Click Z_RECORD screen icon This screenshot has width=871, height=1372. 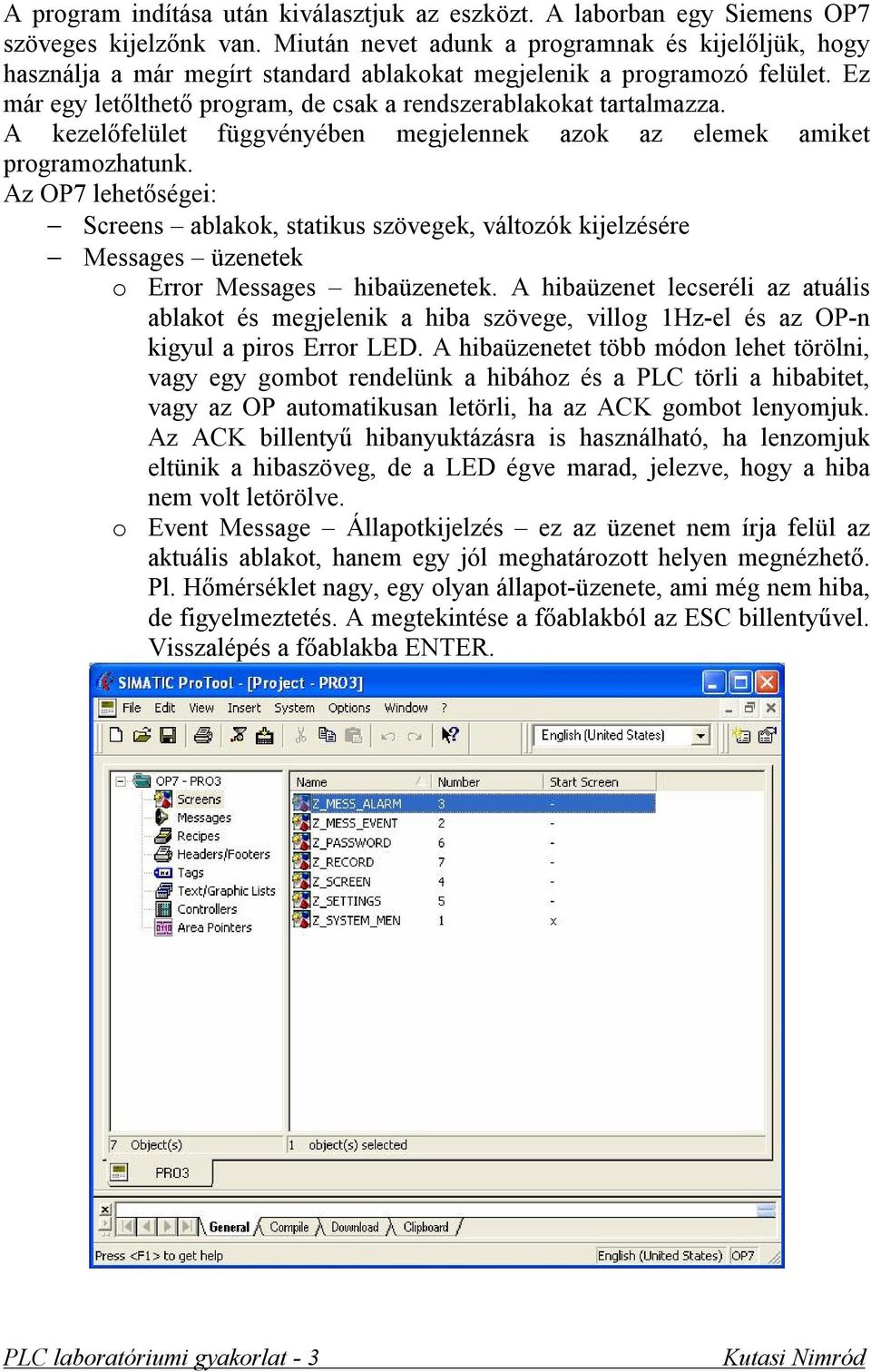tap(301, 862)
